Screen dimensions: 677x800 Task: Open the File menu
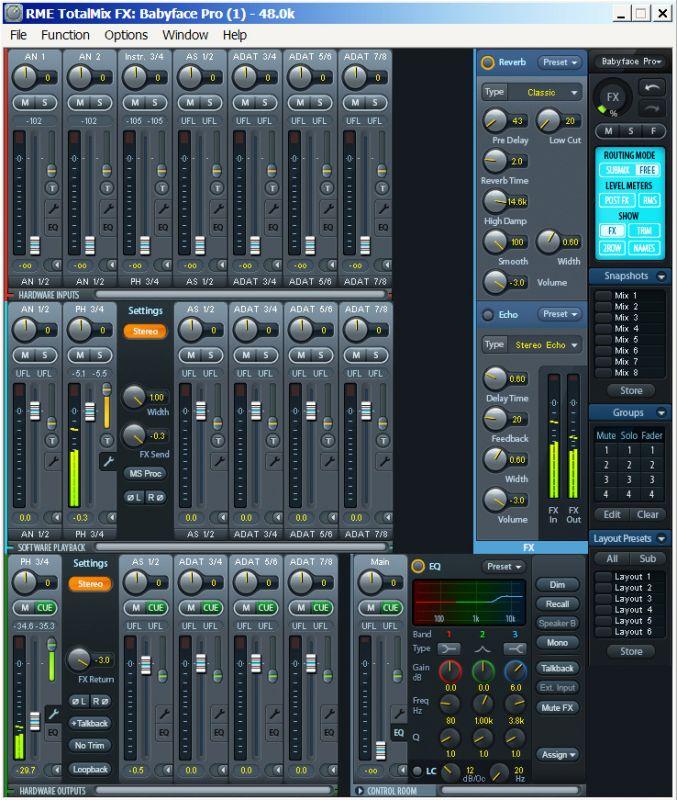coord(18,35)
